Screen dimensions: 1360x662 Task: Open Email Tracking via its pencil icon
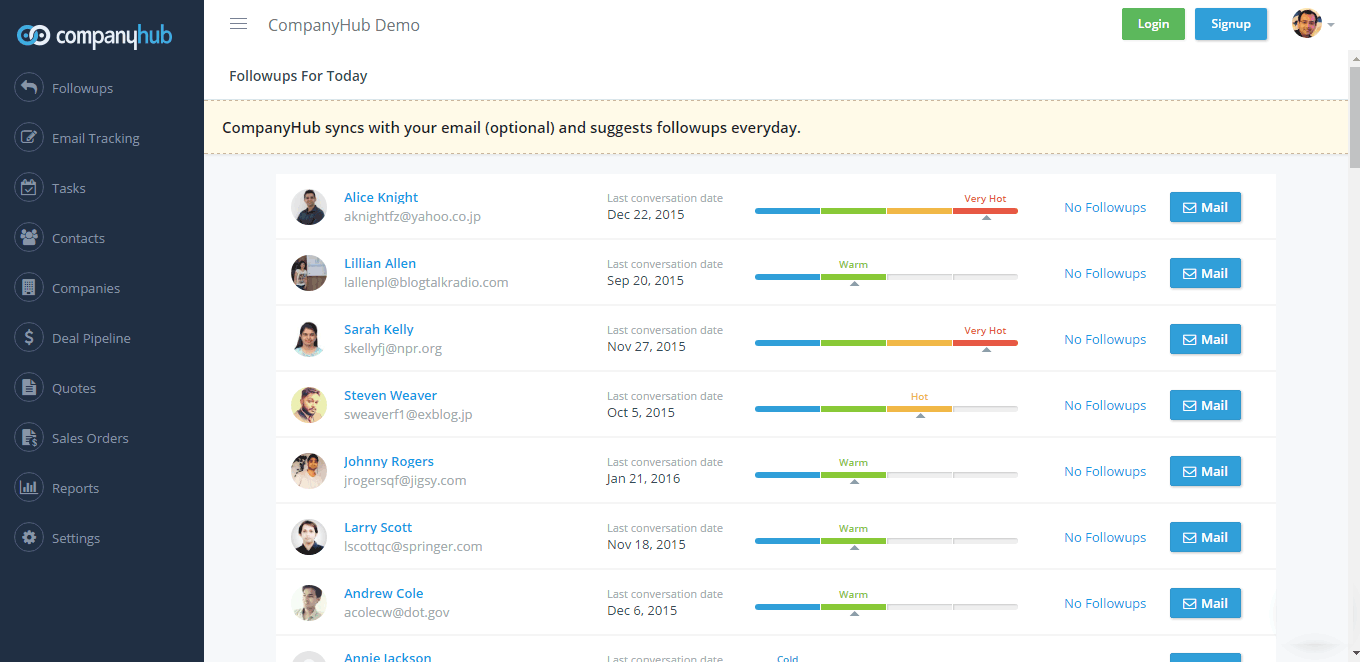pyautogui.click(x=29, y=138)
